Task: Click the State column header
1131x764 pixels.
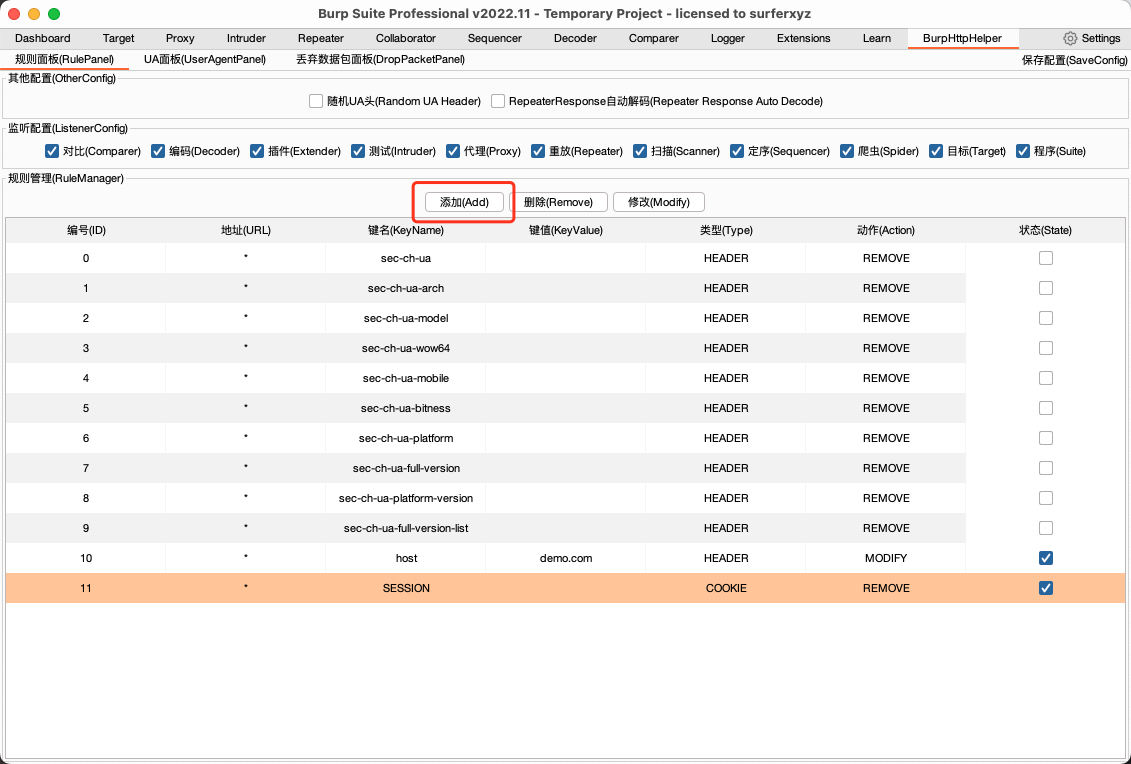Action: tap(1046, 230)
